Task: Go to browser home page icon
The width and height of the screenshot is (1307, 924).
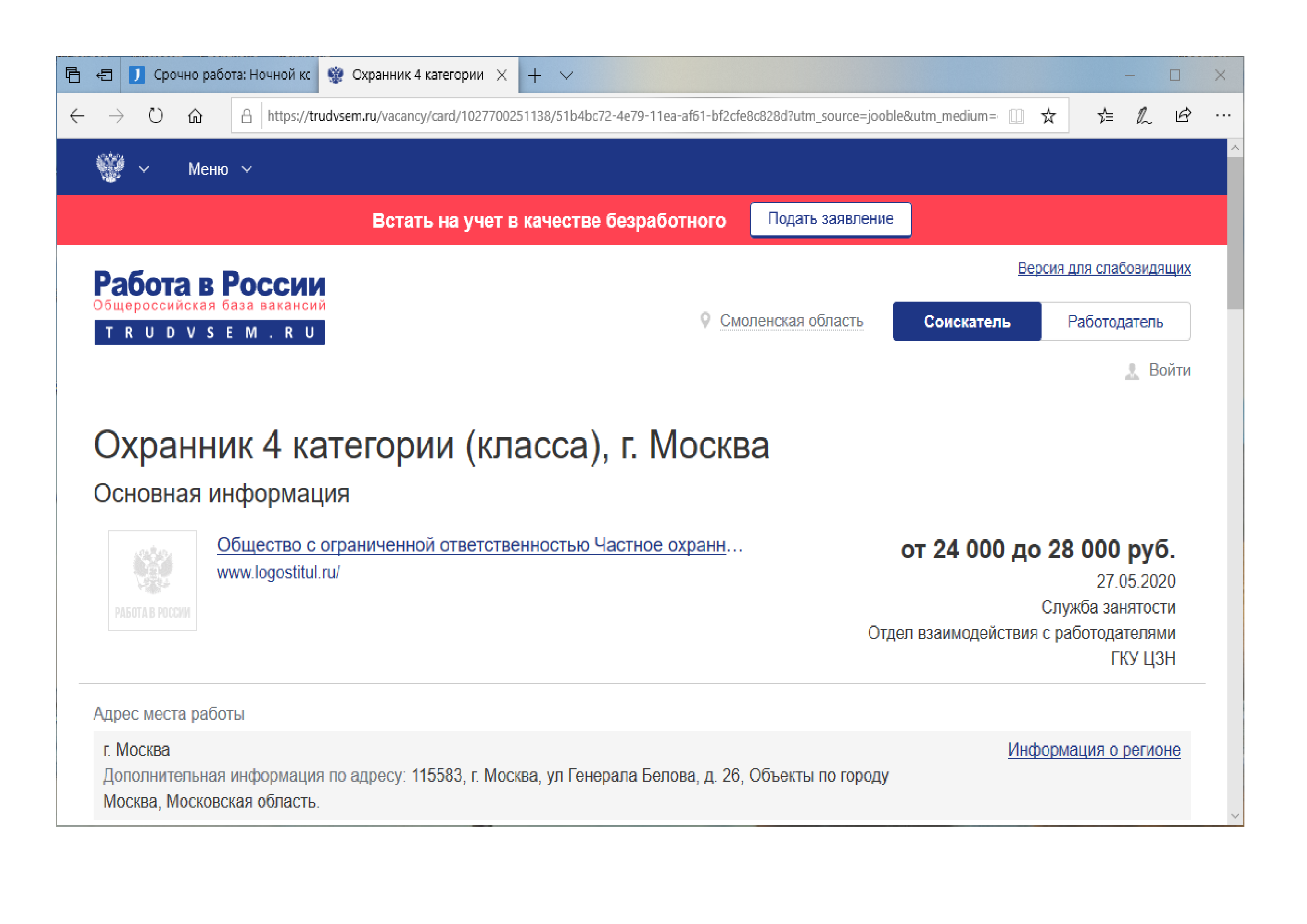Action: click(195, 117)
